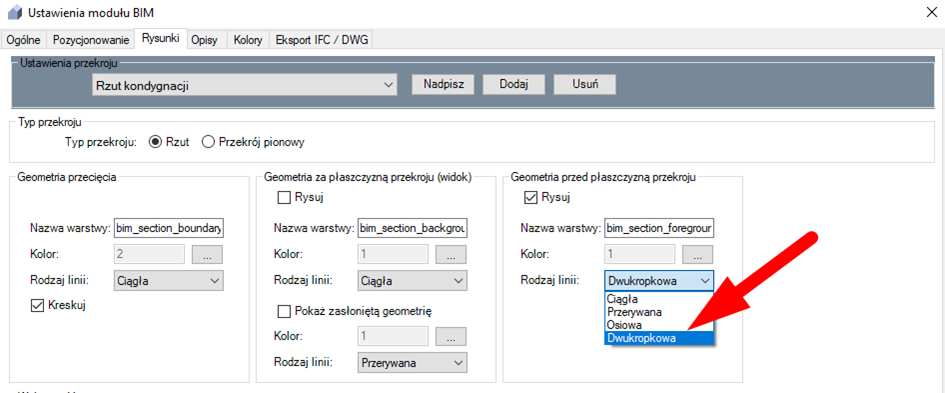Open color picker for foreground geometry Kolor

[698, 254]
